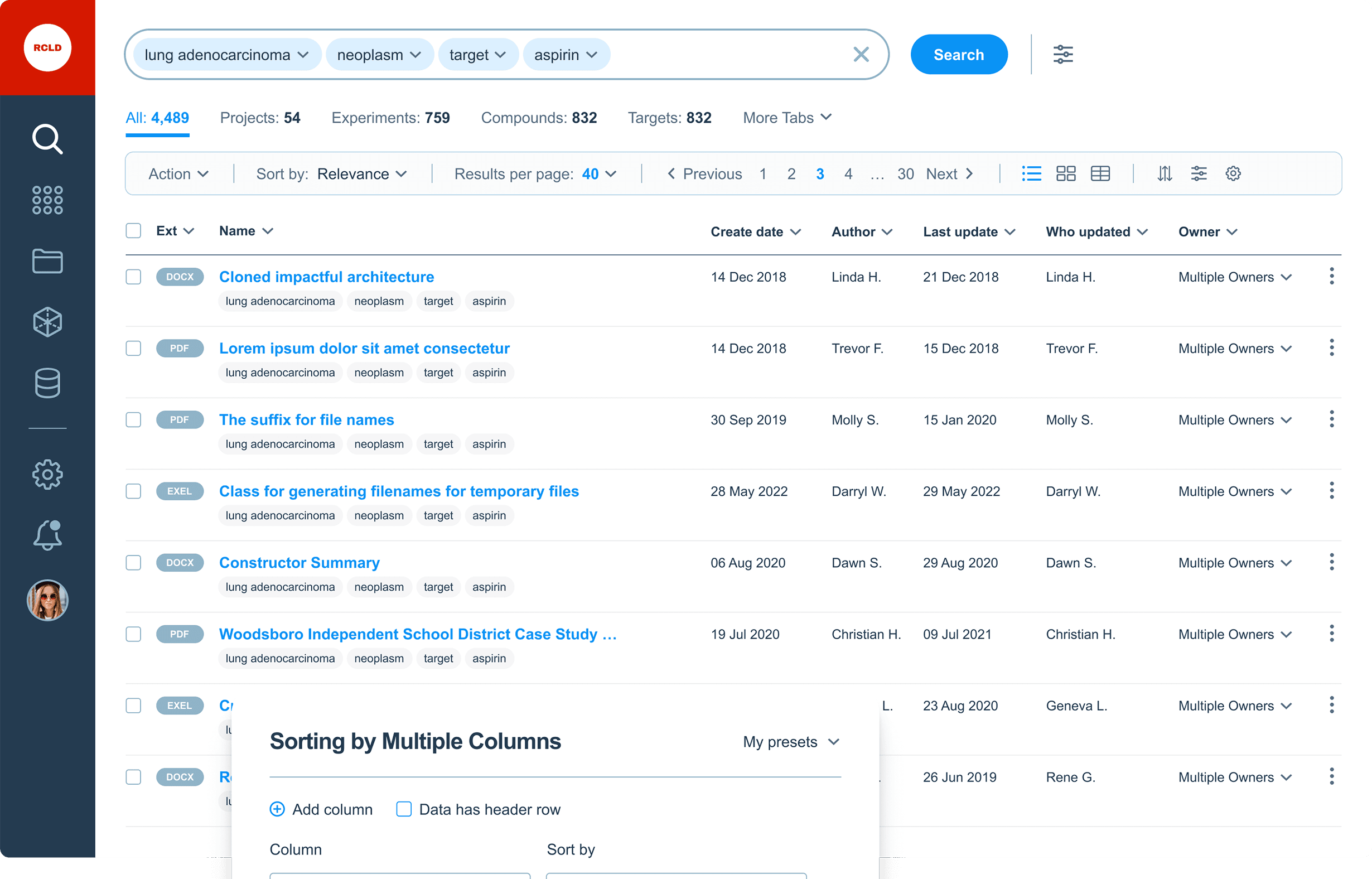Expand the My presets dropdown
Viewport: 1372px width, 879px height.
[x=791, y=742]
